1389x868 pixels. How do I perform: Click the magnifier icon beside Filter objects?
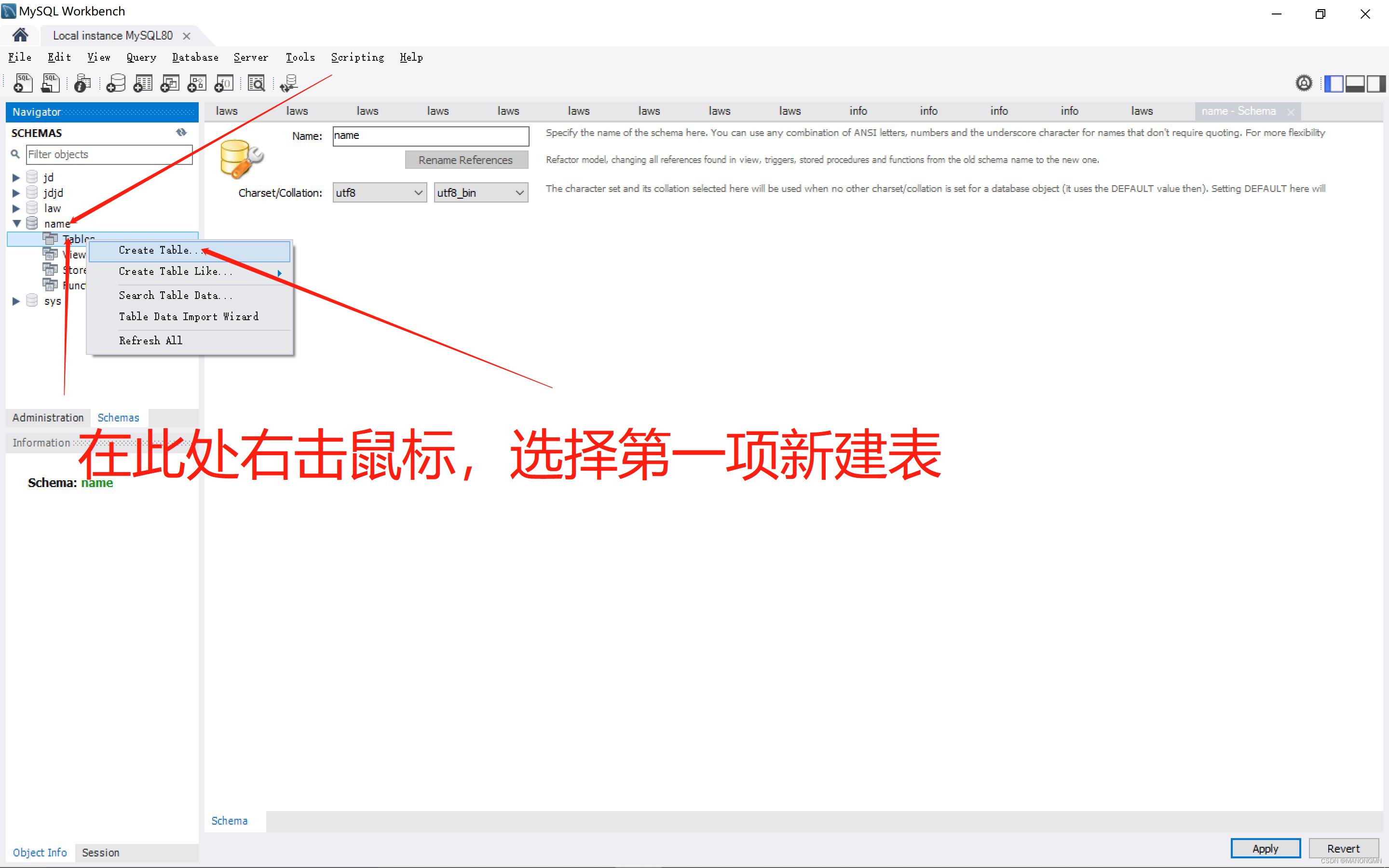click(x=15, y=154)
